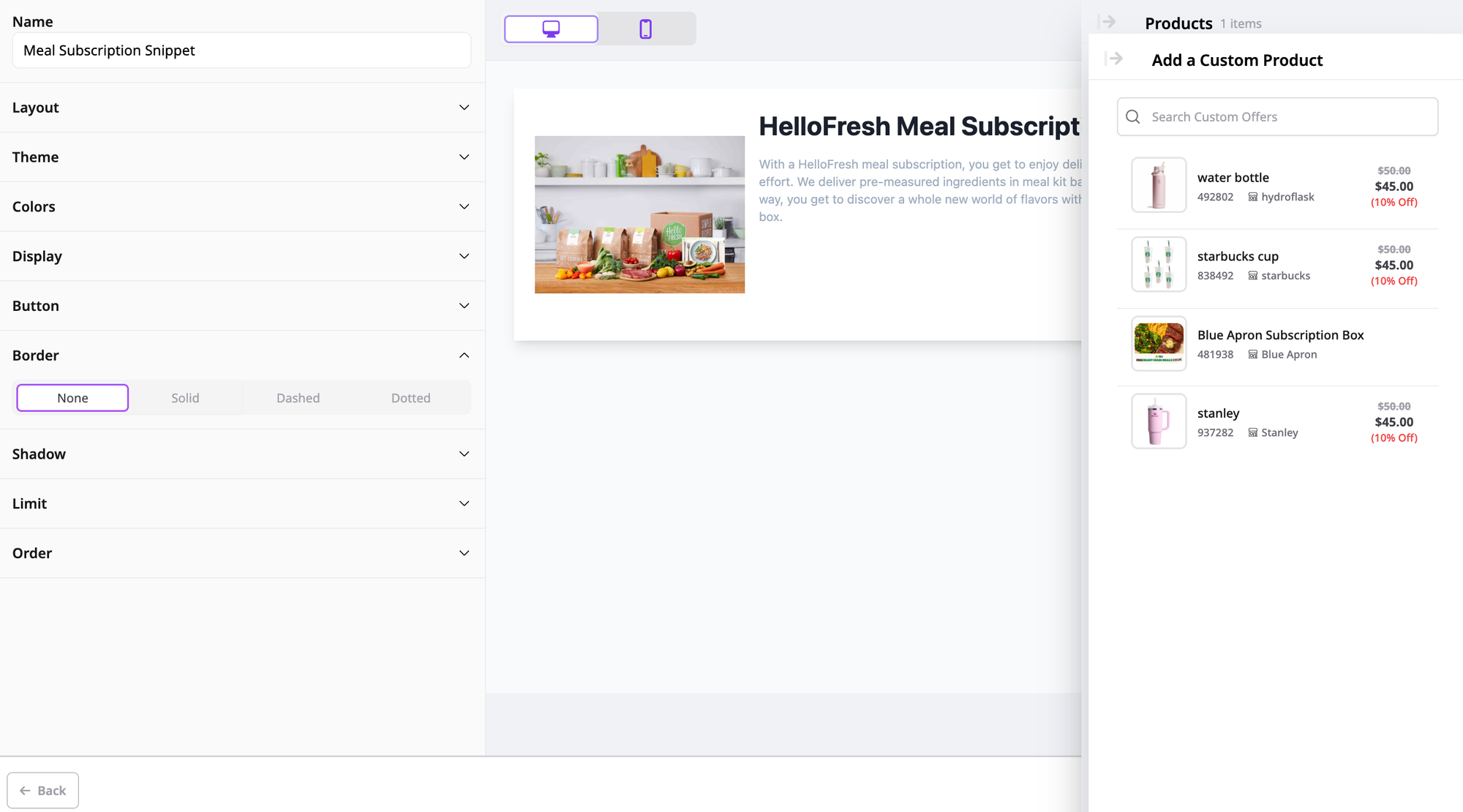The height and width of the screenshot is (812, 1463).
Task: Collapse the Add a Custom Product panel arrow
Action: [x=1113, y=59]
